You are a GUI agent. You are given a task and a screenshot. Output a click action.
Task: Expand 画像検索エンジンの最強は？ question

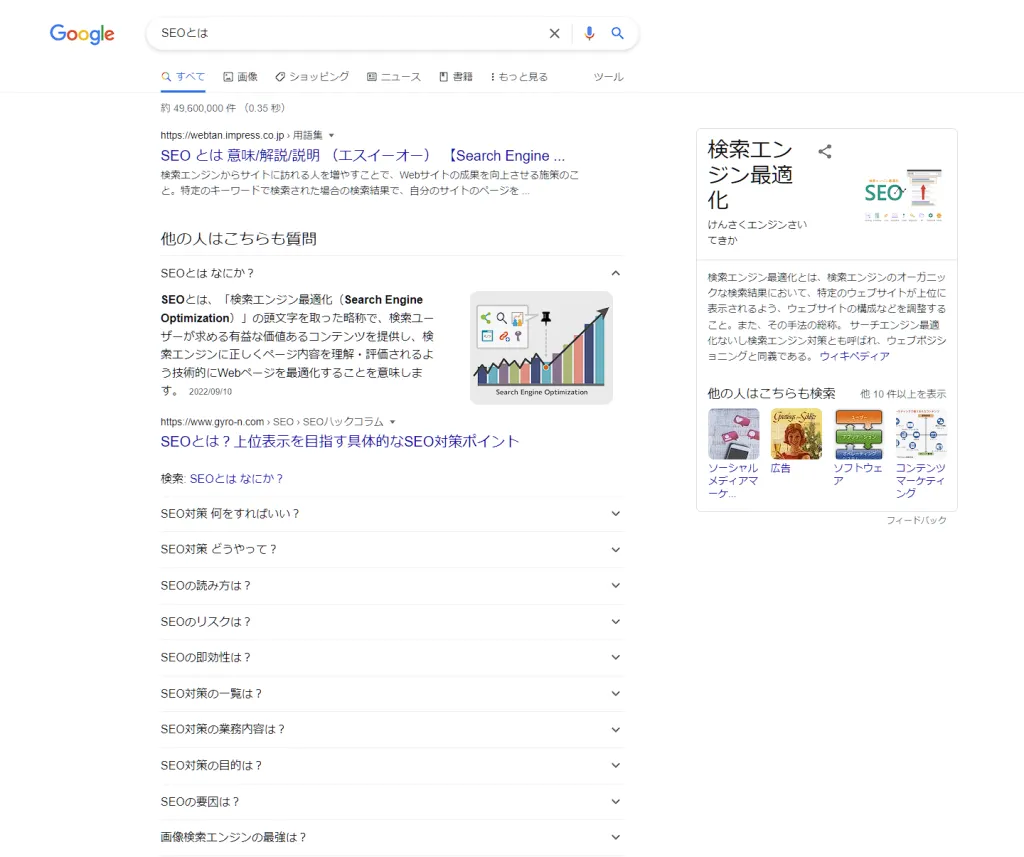coord(392,837)
